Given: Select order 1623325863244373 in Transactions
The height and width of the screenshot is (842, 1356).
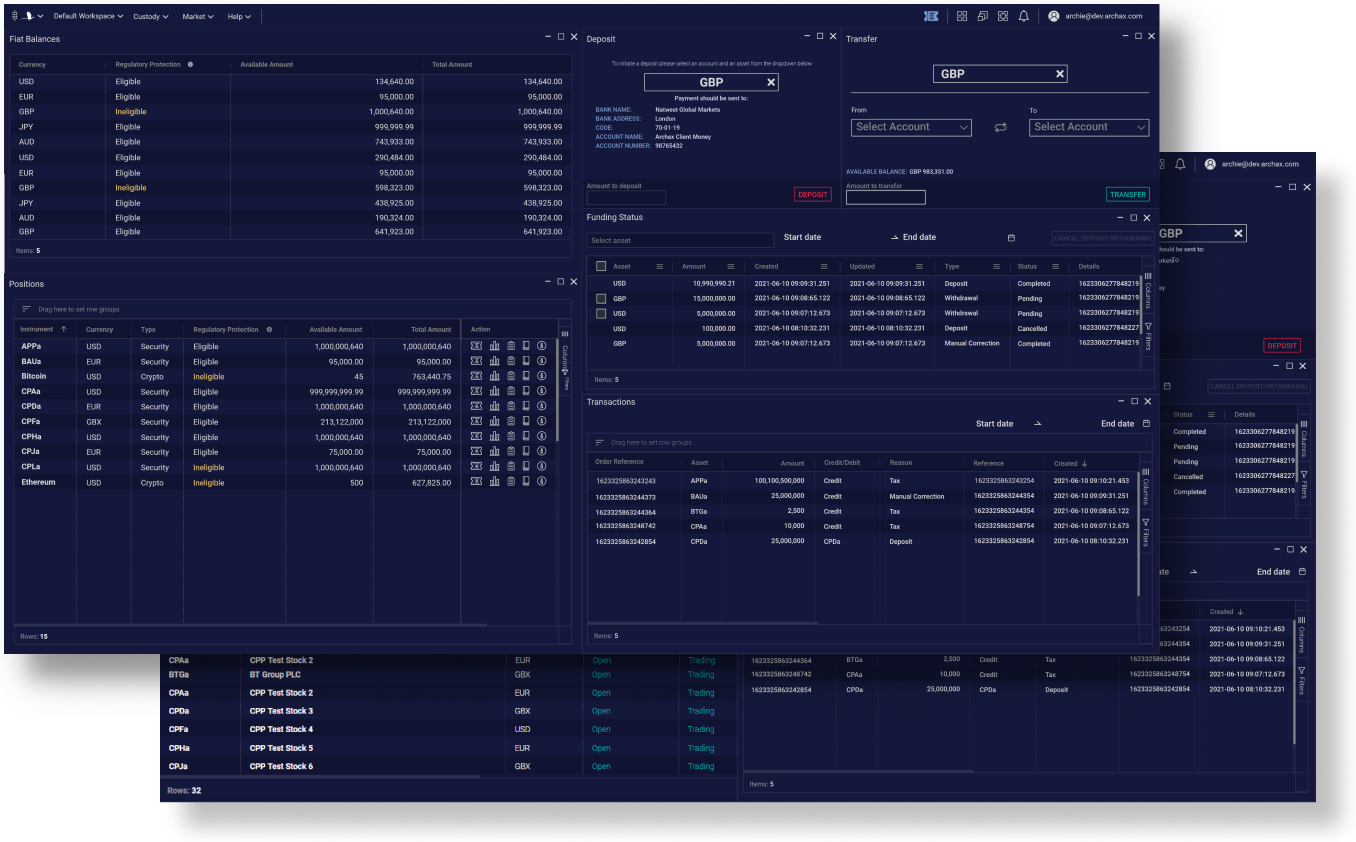Looking at the screenshot, I should tap(861, 496).
